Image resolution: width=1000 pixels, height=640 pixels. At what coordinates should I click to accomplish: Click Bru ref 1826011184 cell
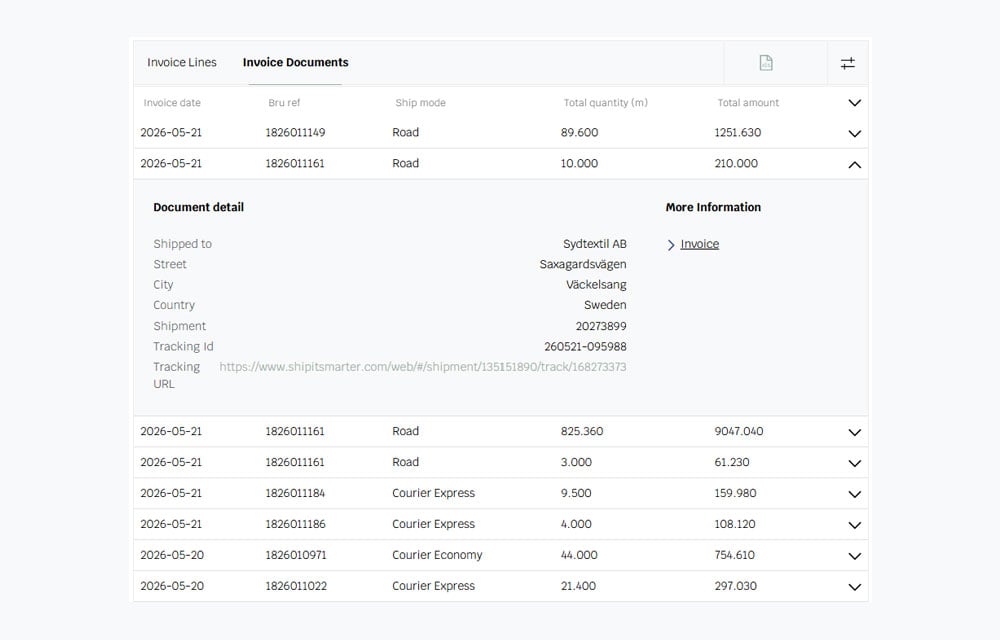(x=295, y=493)
